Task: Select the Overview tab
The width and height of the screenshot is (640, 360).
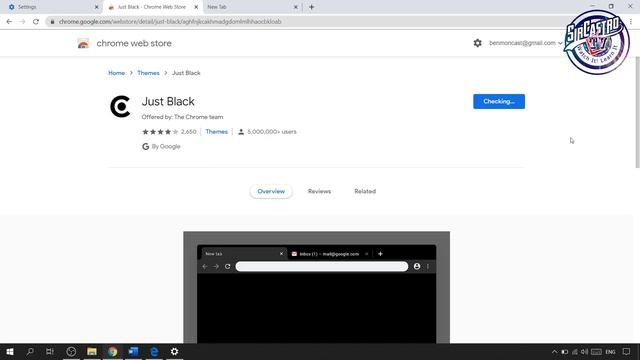Action: [271, 191]
